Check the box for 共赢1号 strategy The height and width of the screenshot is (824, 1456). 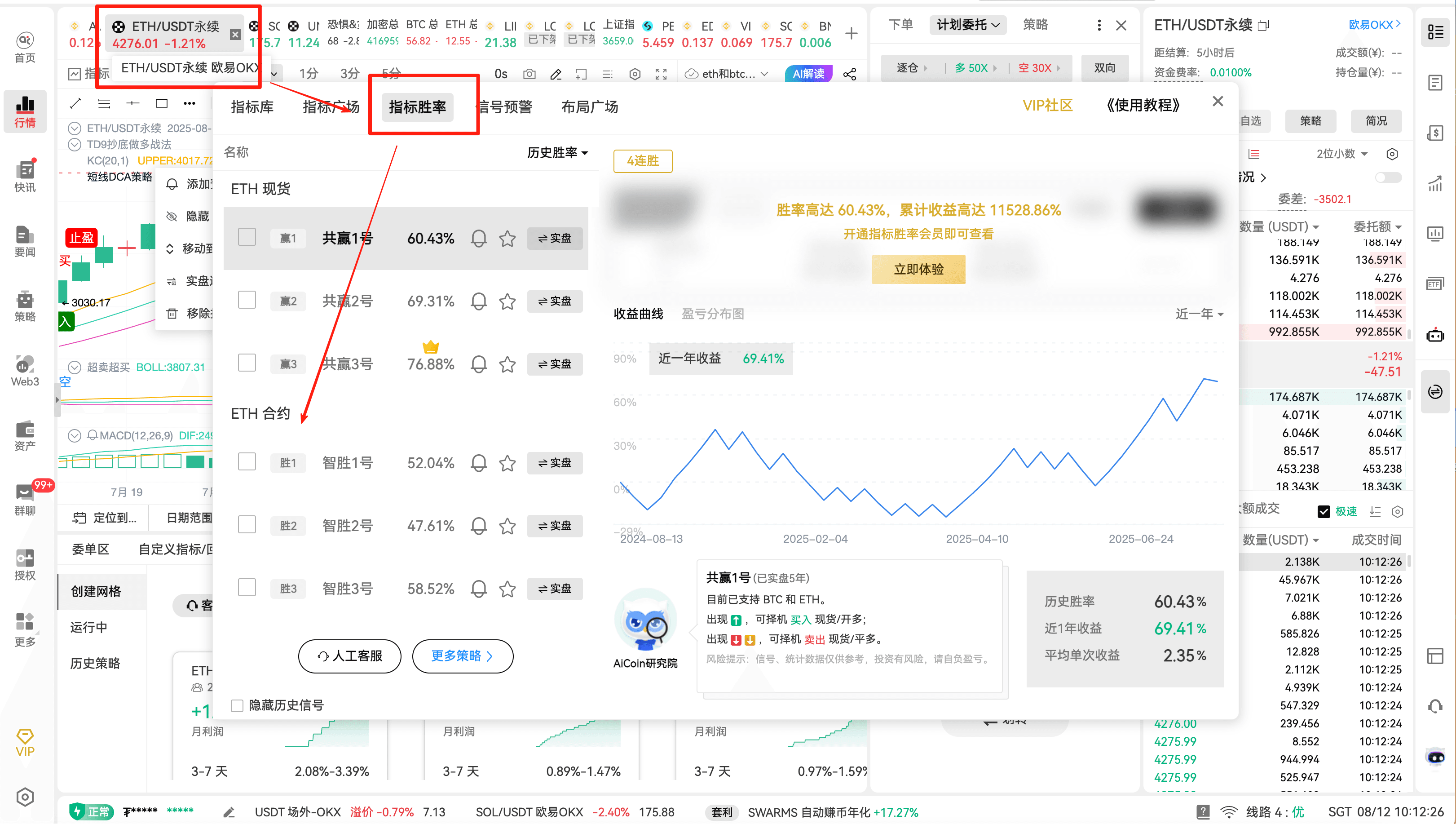tap(247, 237)
